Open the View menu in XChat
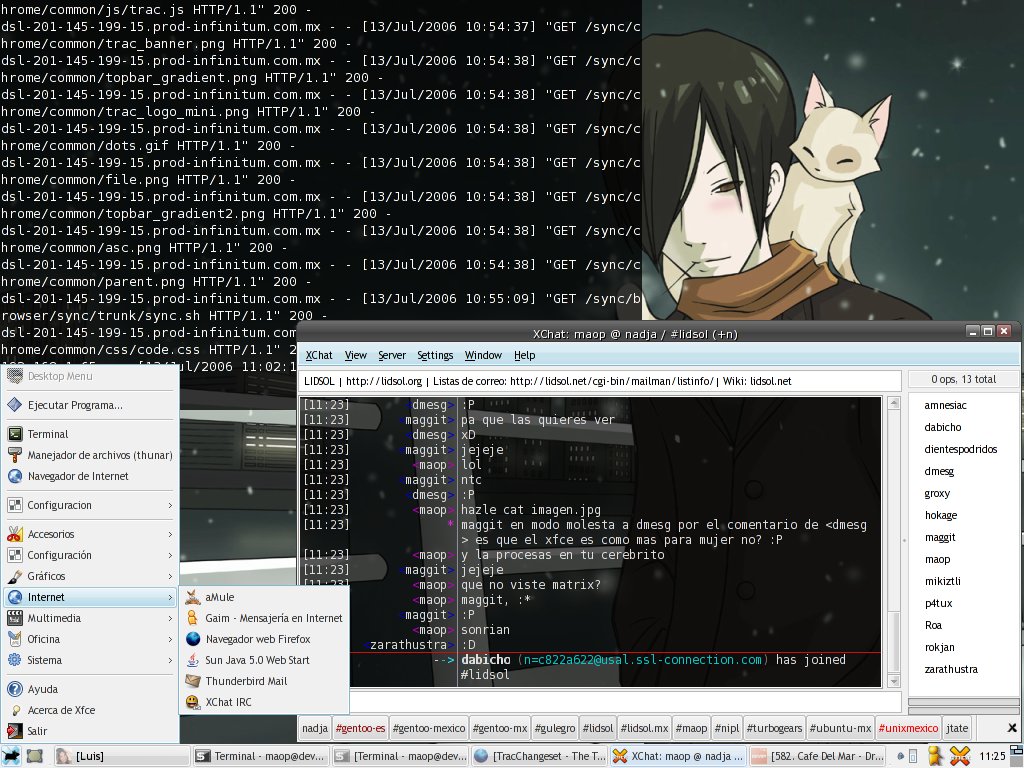1024x768 pixels. click(355, 355)
